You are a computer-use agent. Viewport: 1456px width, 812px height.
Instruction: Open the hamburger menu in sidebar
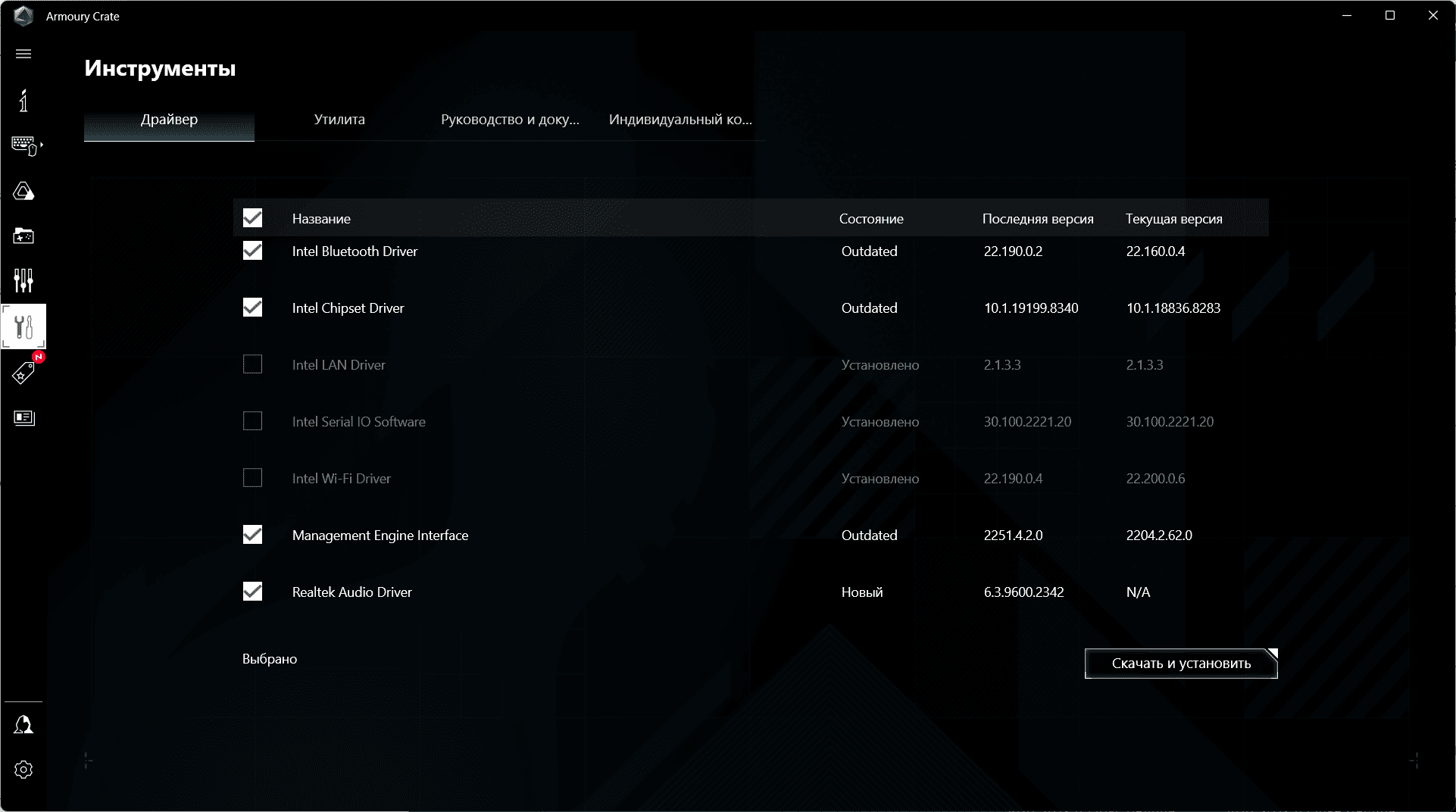pos(23,54)
